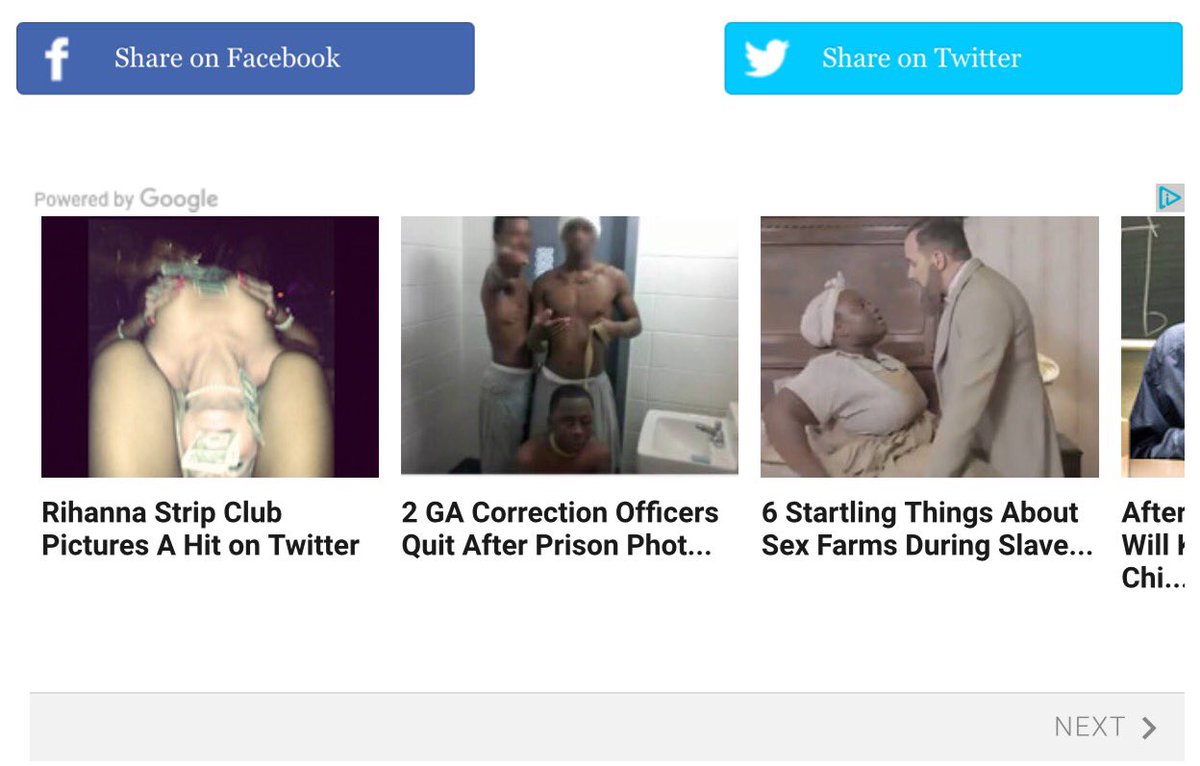Viewport: 1200px width, 766px height.
Task: Read 'Rihanna Strip Club Pictures' headline
Action: pyautogui.click(x=200, y=529)
